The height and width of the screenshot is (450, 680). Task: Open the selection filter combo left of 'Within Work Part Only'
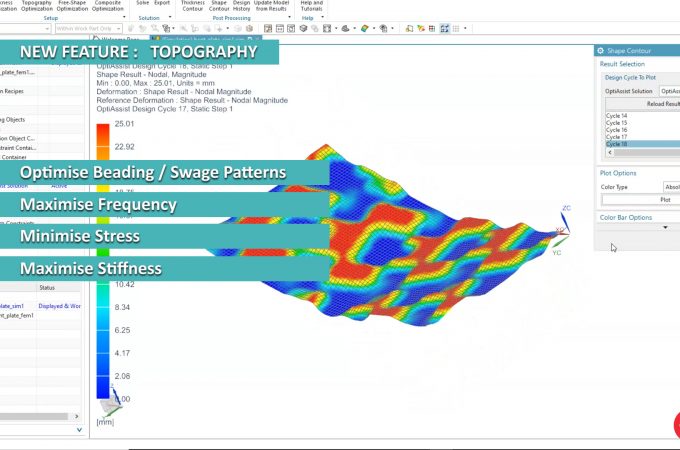[26, 29]
